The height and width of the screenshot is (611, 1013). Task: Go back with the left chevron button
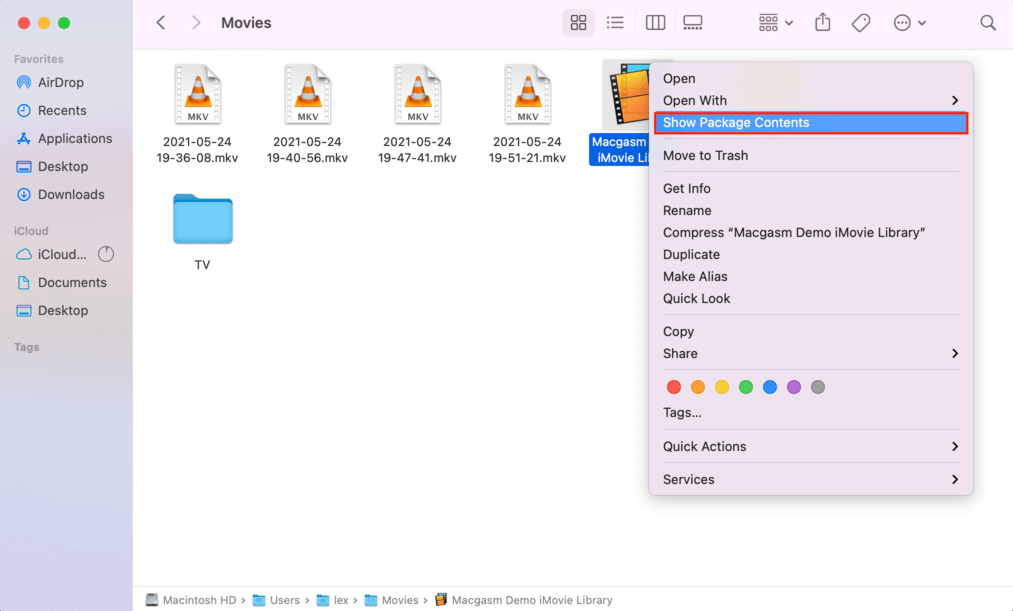click(x=161, y=23)
